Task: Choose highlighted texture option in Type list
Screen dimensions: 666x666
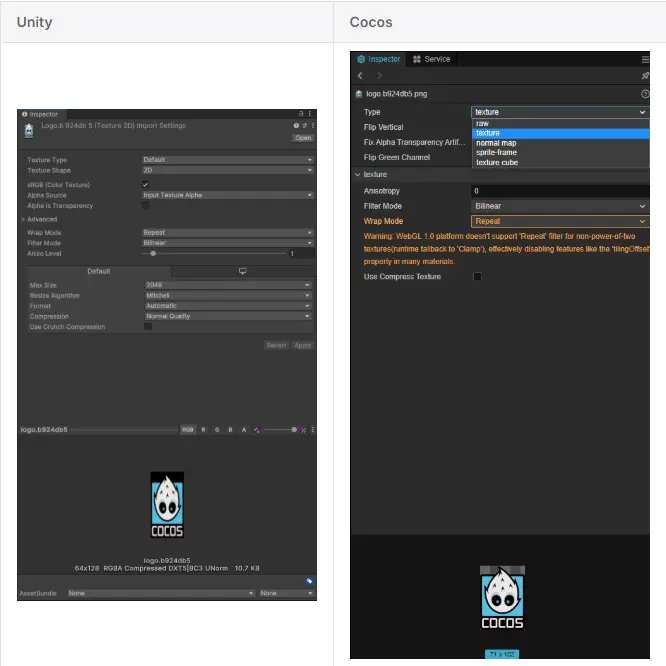Action: pos(561,133)
